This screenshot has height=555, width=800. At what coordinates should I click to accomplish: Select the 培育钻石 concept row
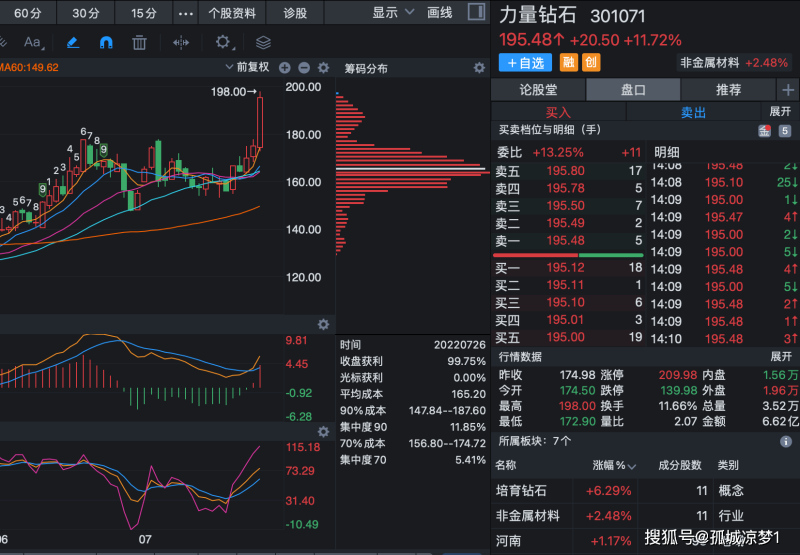[x=645, y=491]
